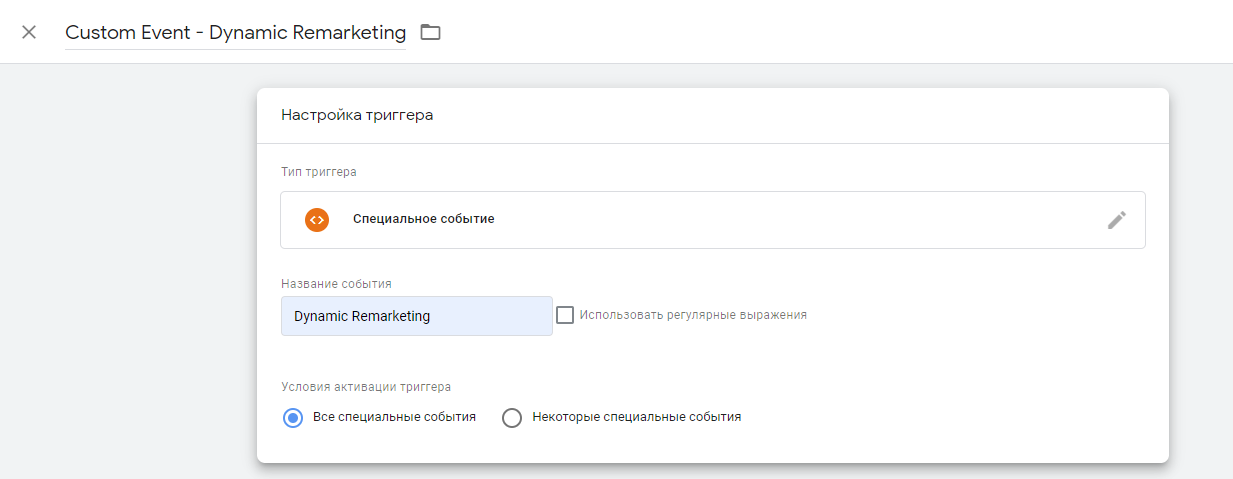Click the "Специальное событие" trigger type name

(423, 219)
